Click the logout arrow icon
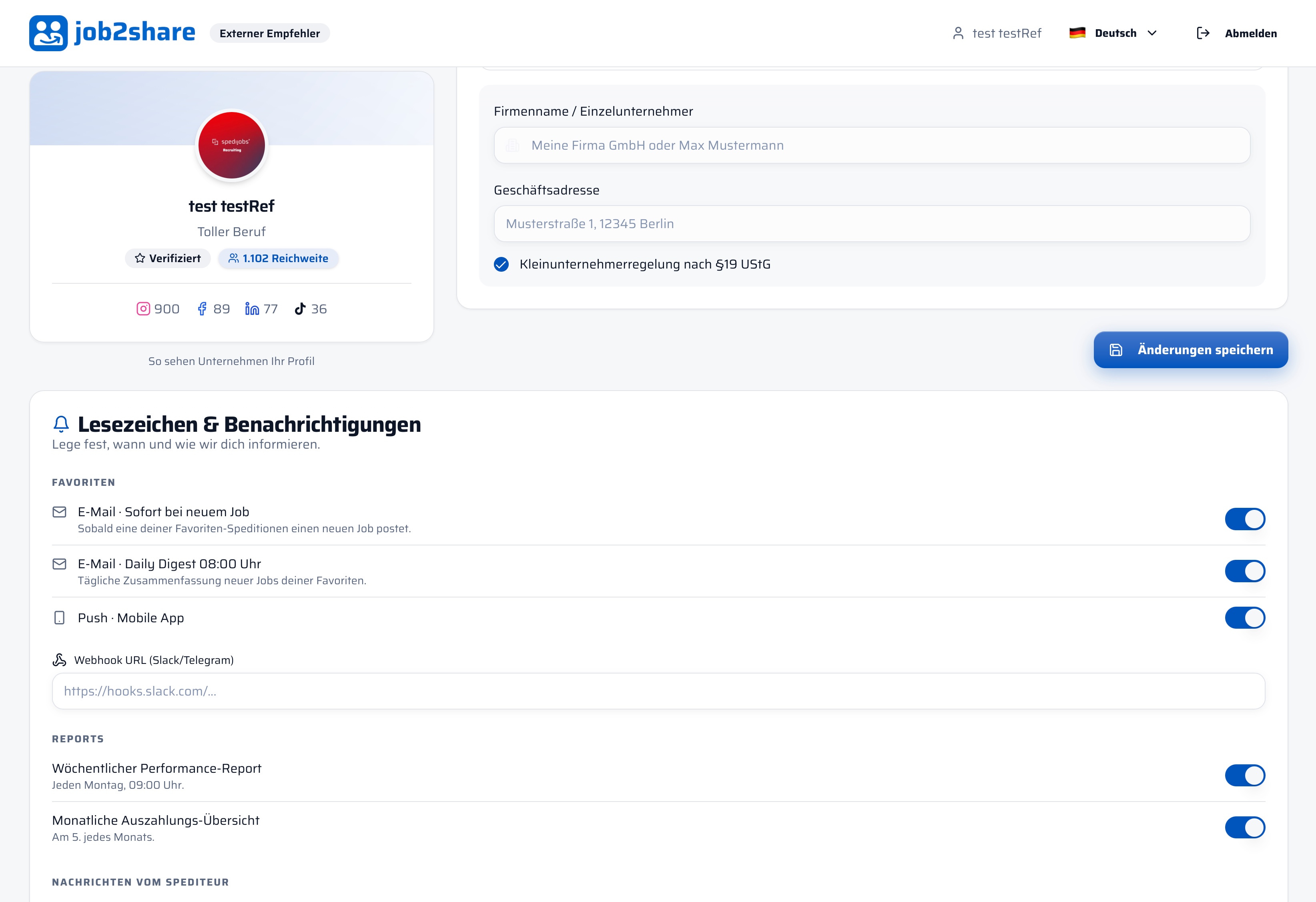The height and width of the screenshot is (902, 1316). [x=1203, y=33]
